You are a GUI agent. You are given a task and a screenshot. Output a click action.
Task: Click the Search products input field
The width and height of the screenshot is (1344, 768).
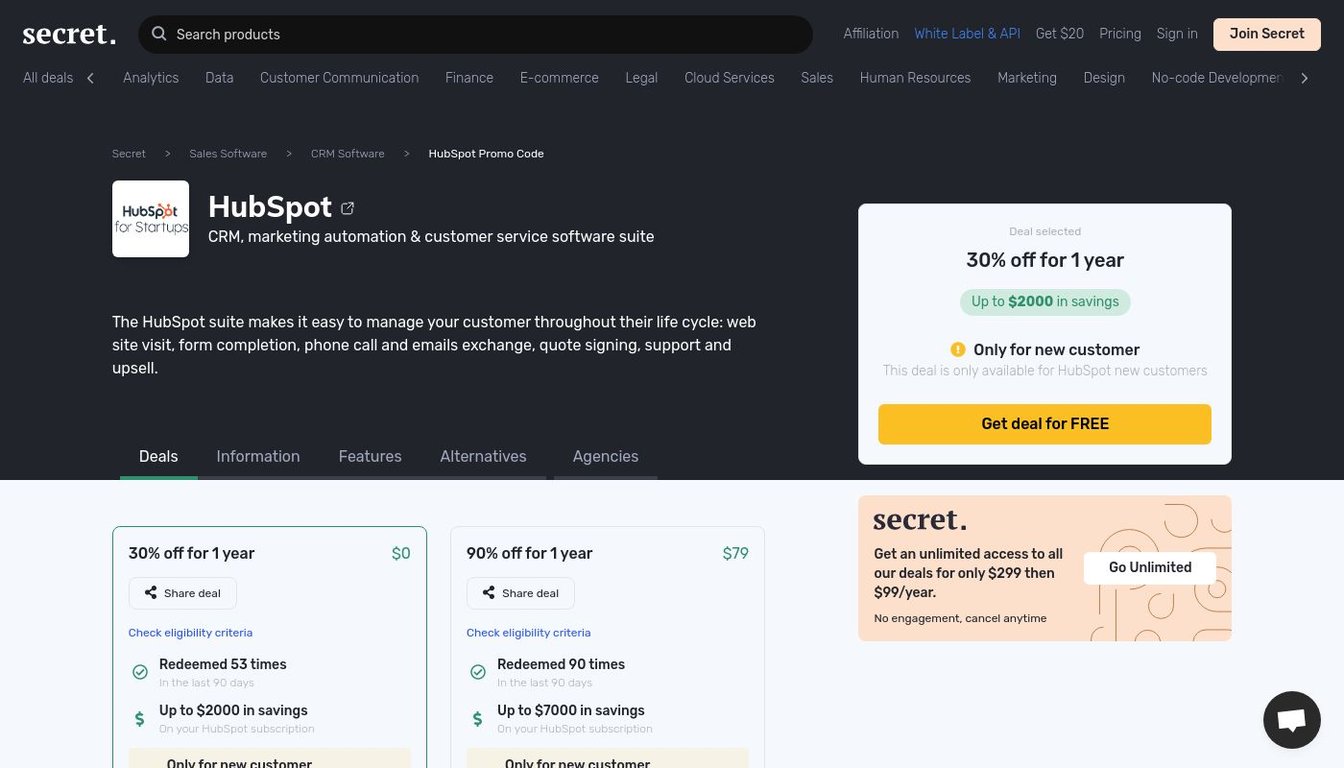point(400,33)
